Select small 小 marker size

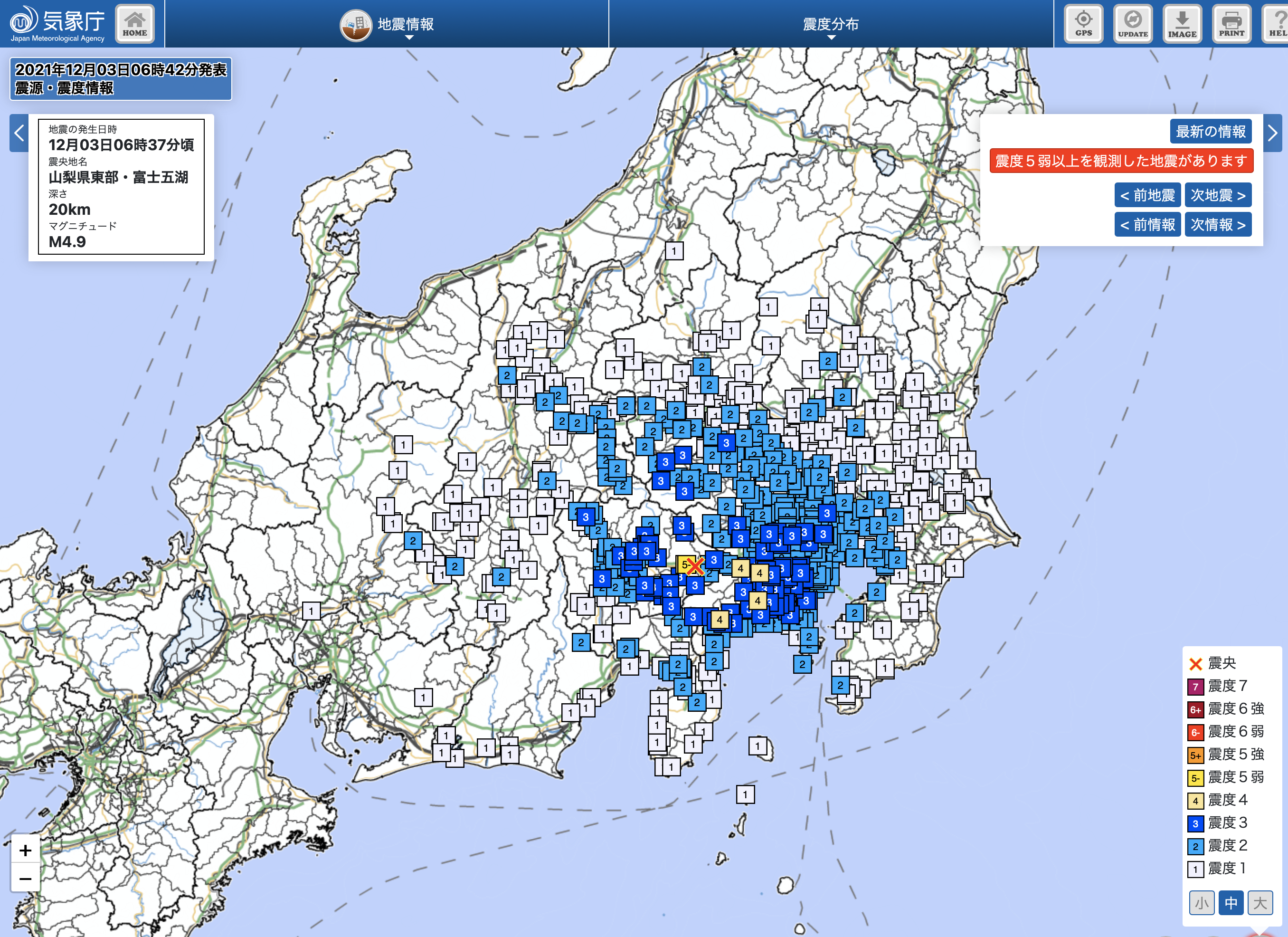coord(1202,902)
